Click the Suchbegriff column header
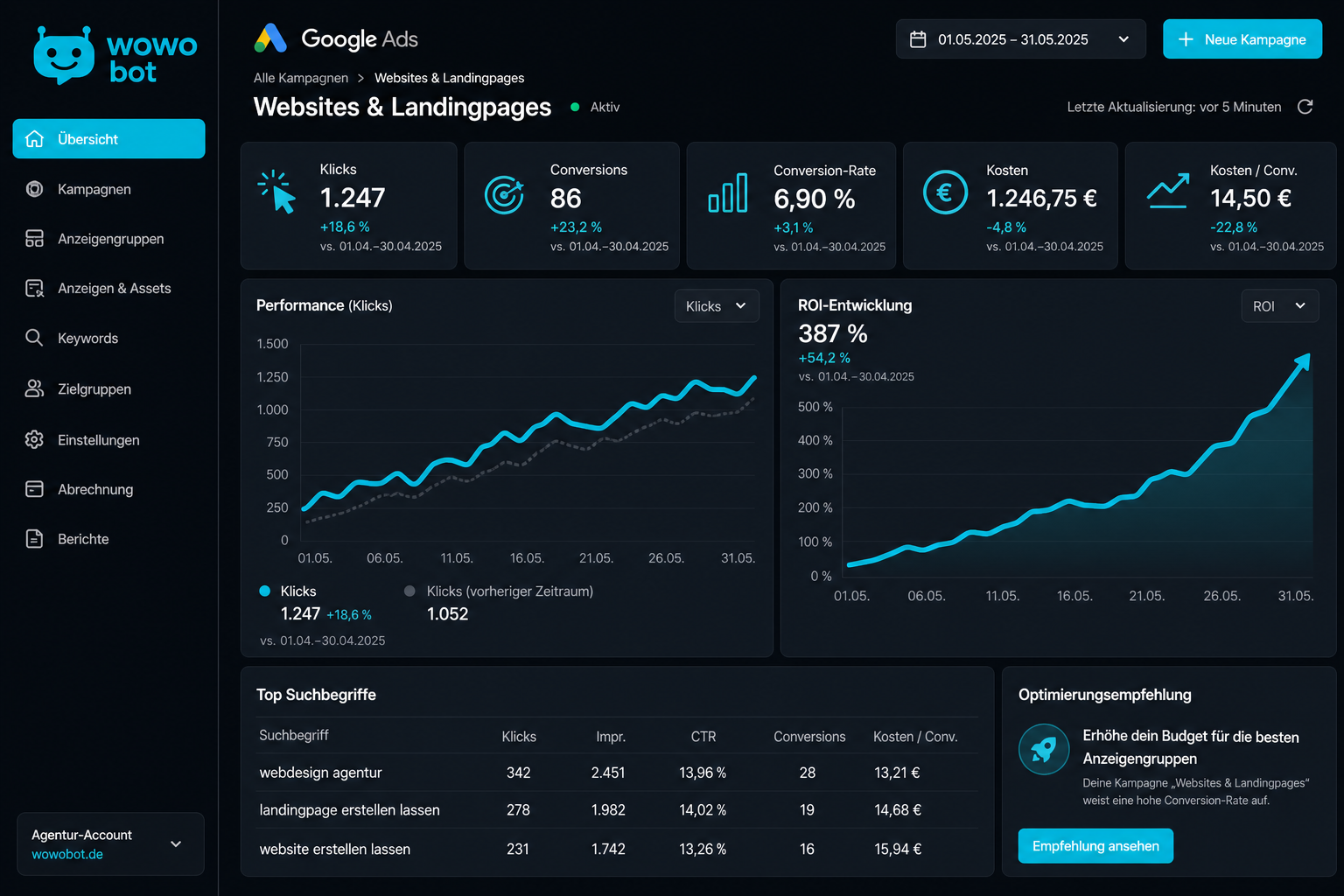 pos(294,735)
